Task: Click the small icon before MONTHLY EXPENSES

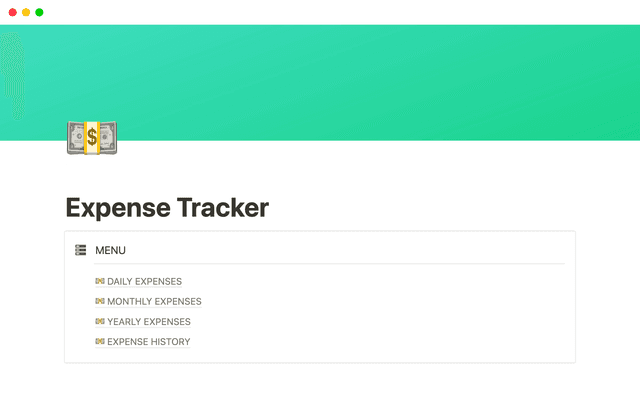Action: point(100,301)
